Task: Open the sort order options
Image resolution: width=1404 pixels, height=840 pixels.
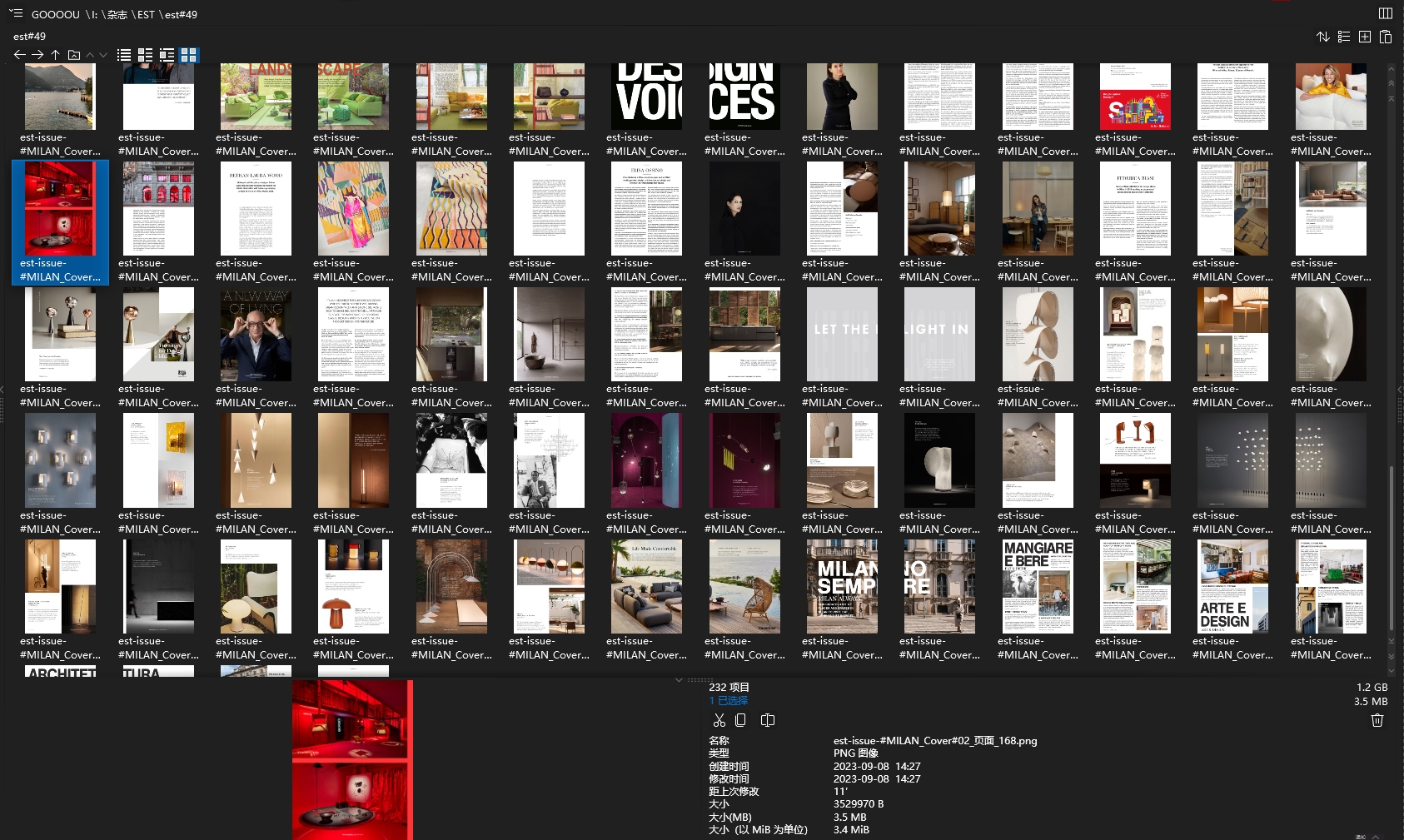Action: coord(1322,37)
